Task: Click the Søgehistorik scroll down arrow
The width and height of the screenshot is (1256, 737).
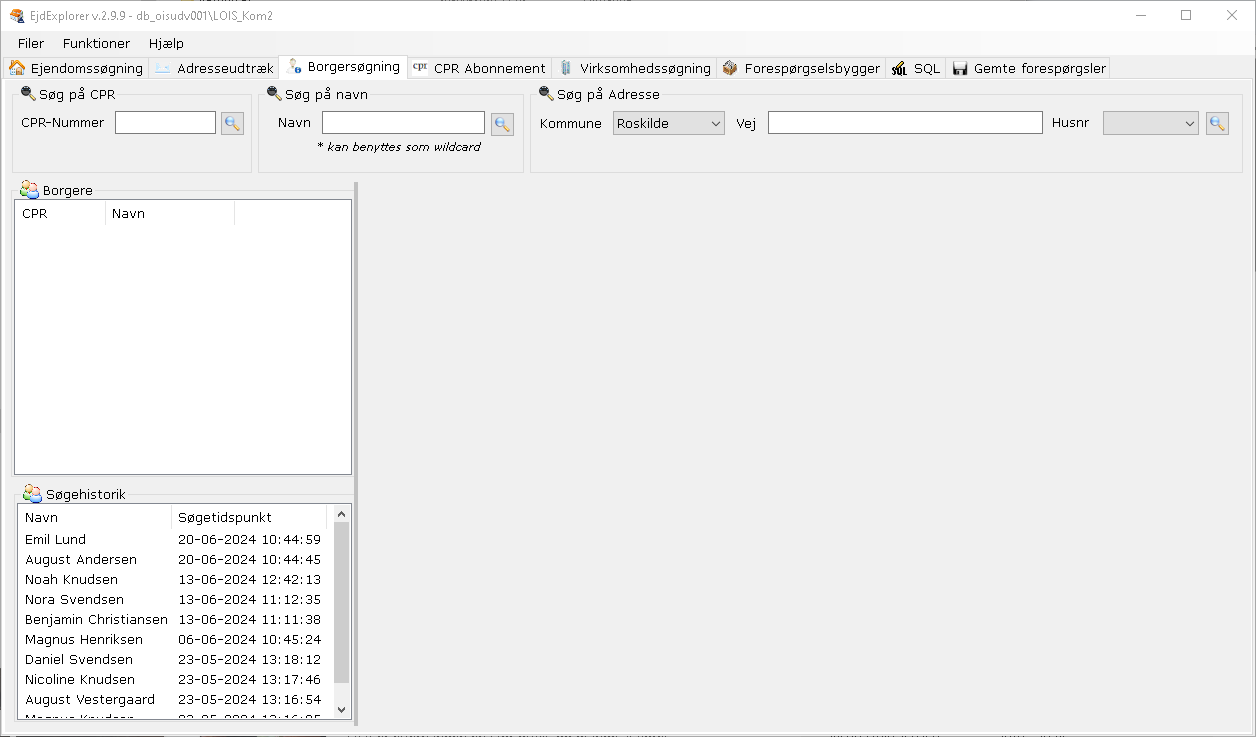Action: tap(341, 708)
